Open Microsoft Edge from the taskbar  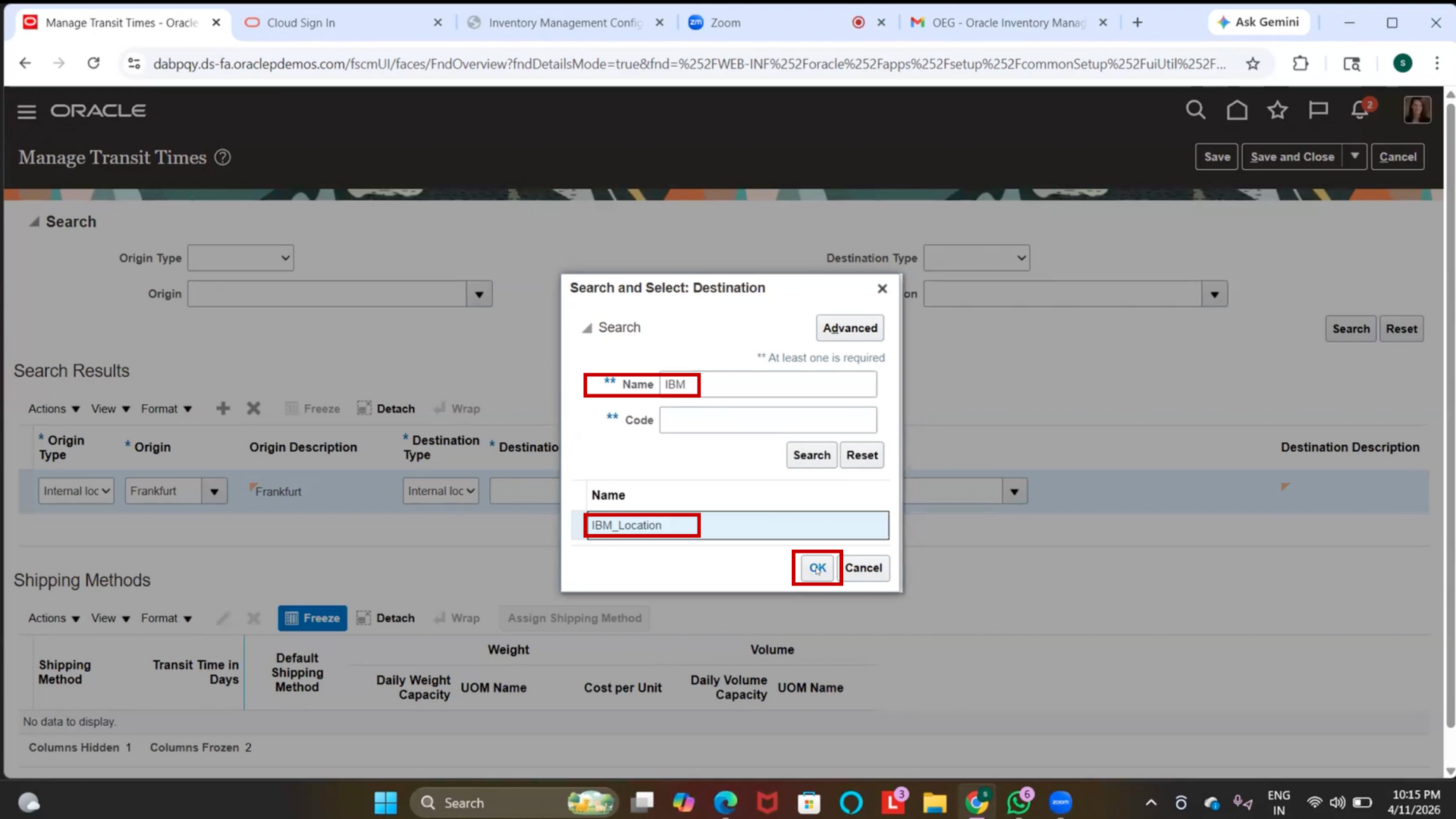725,802
